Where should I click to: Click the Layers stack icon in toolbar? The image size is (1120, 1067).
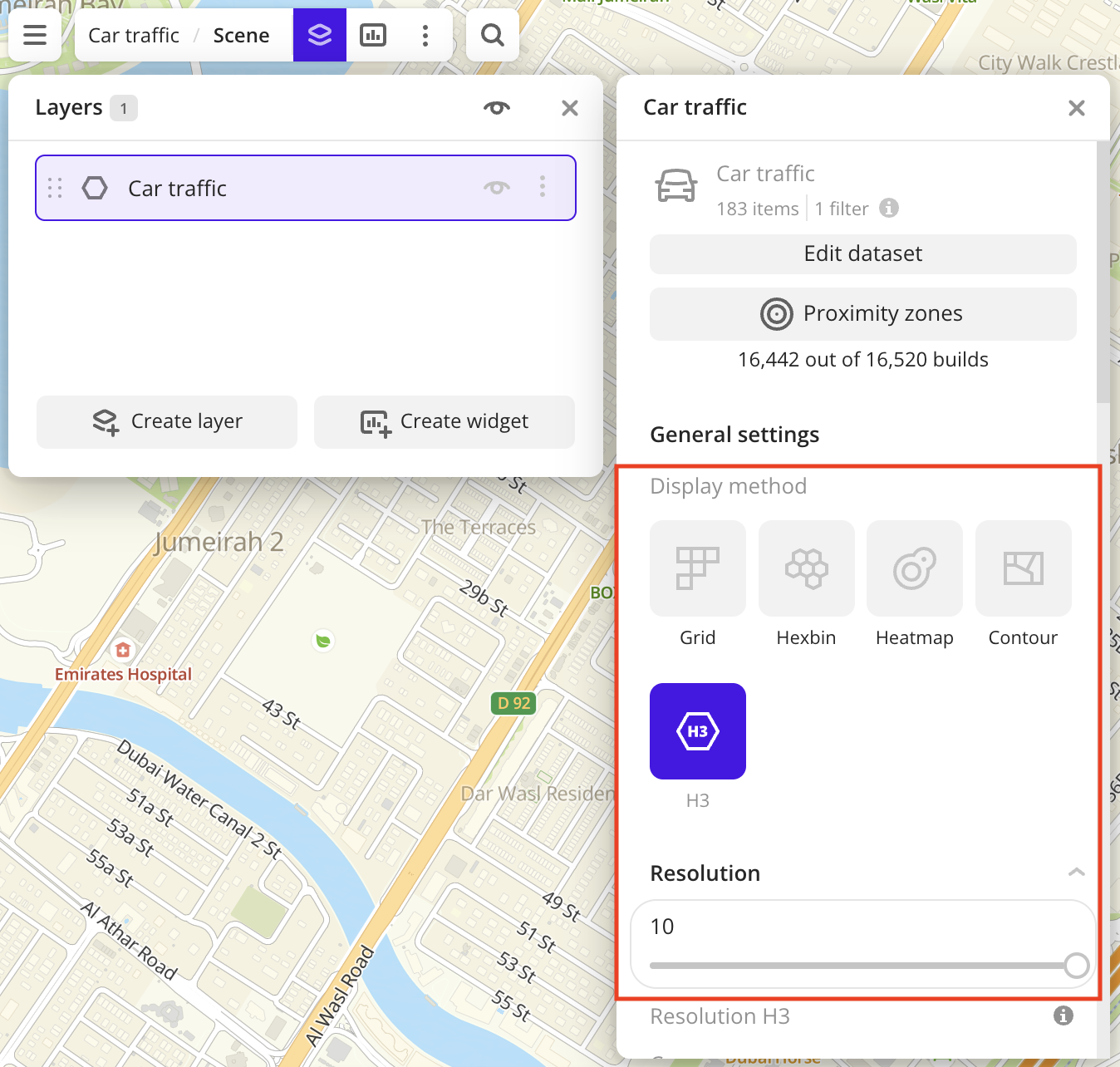(x=320, y=35)
